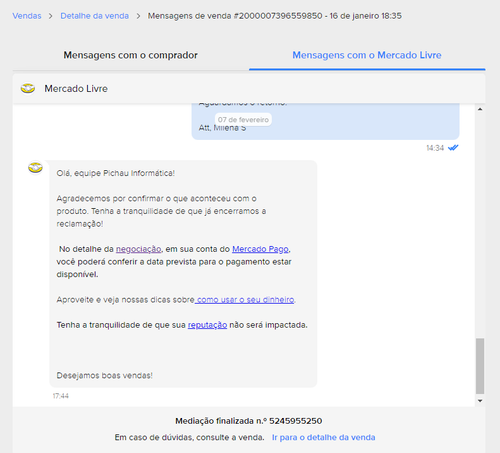Click the scrollbar up arrow
Image resolution: width=500 pixels, height=453 pixels.
[480, 109]
